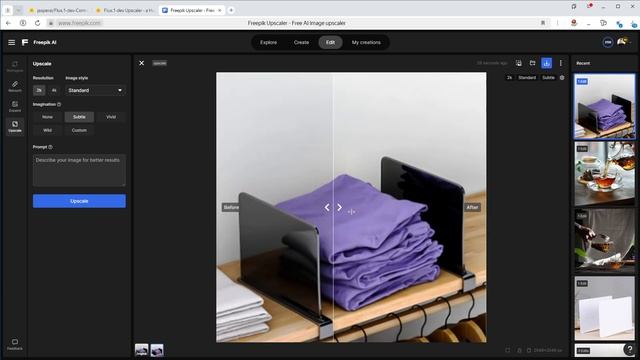
Task: Click the round badge icon beside avatar
Action: [x=607, y=42]
